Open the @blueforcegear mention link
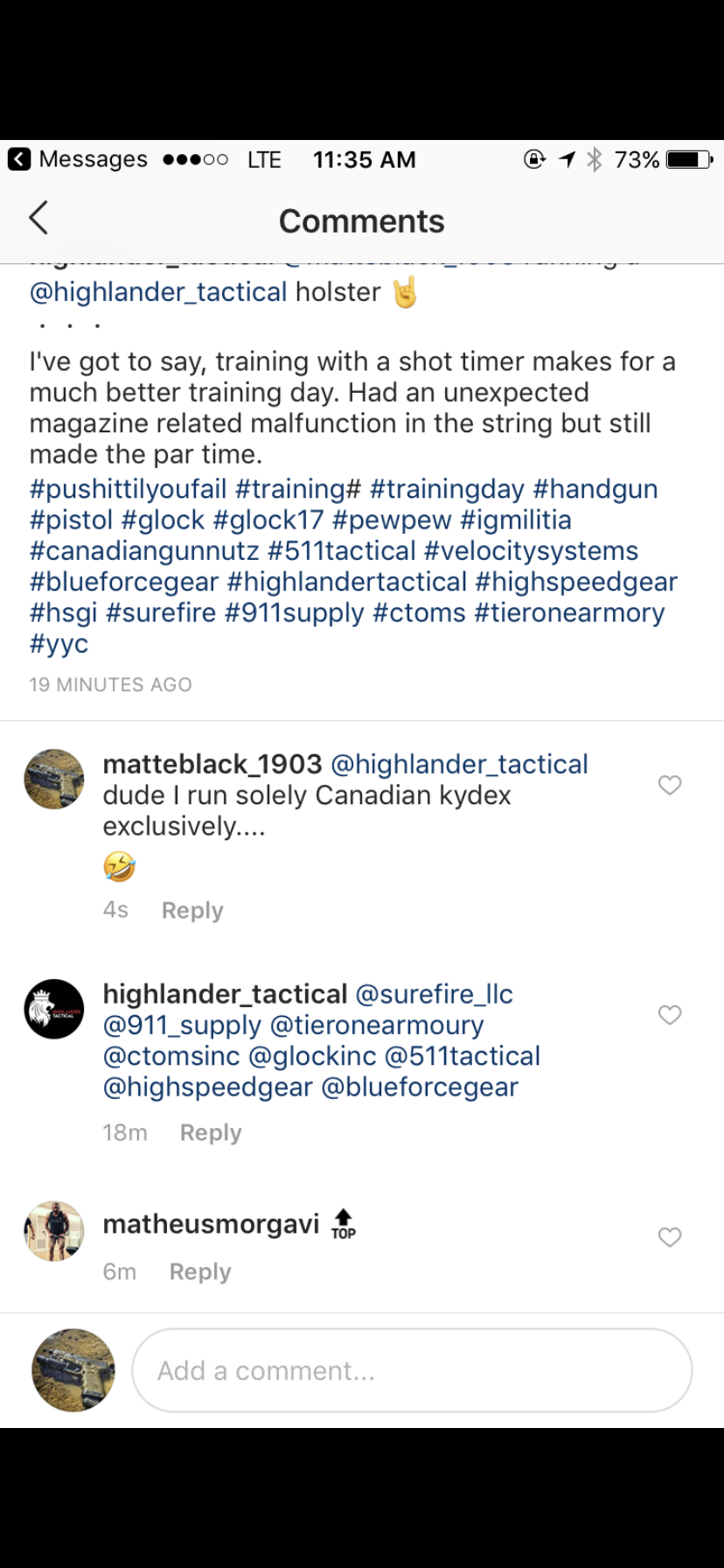This screenshot has height=1568, width=724. pos(420,1087)
